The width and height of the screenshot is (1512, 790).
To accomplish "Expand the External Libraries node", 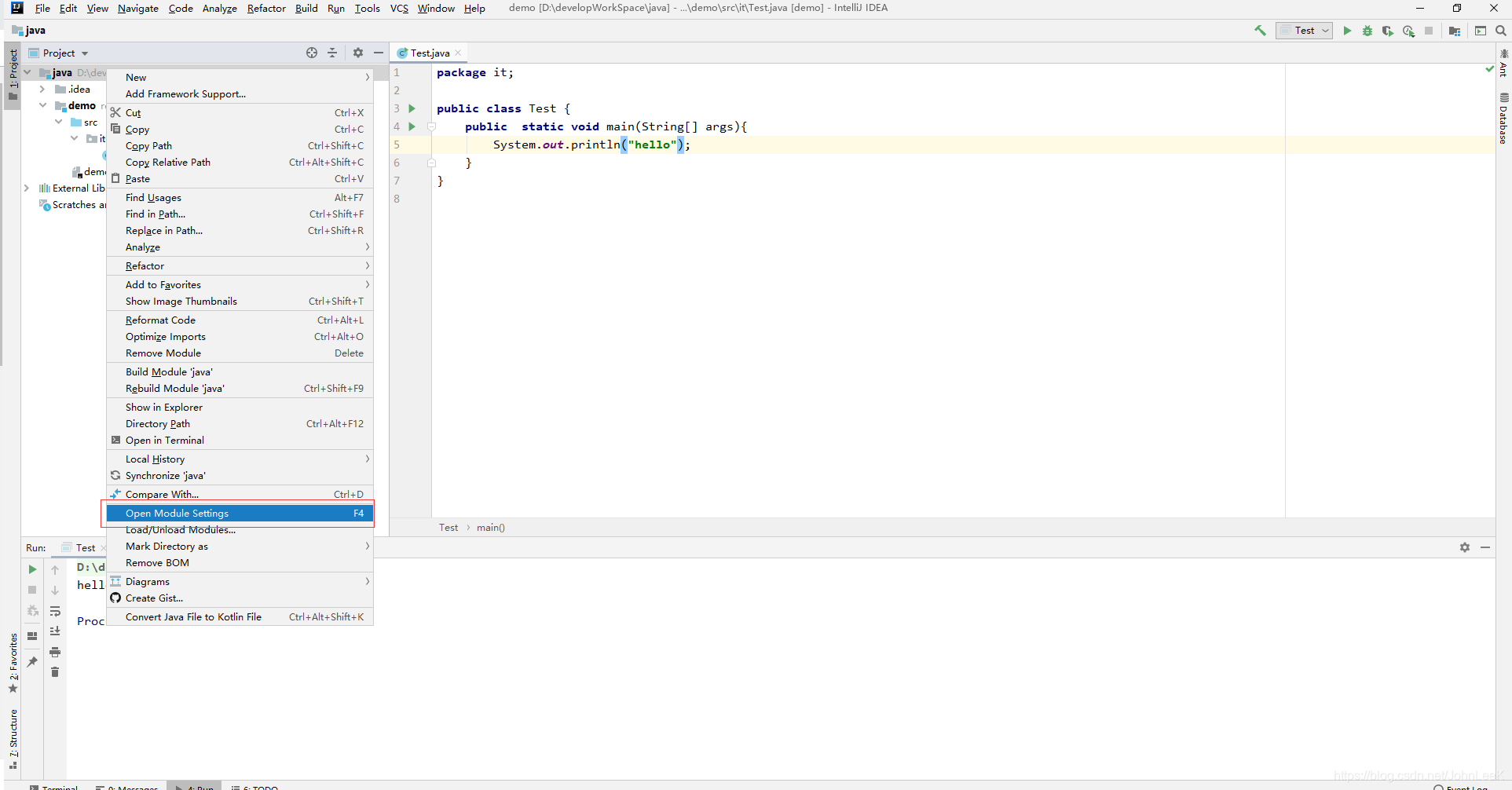I will [26, 188].
